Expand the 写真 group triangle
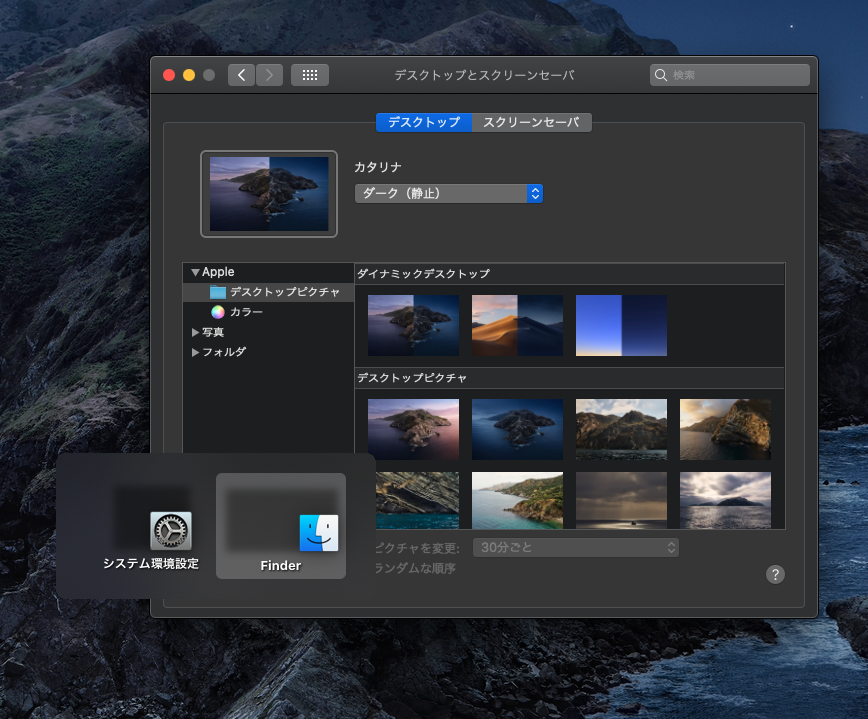 (x=195, y=332)
